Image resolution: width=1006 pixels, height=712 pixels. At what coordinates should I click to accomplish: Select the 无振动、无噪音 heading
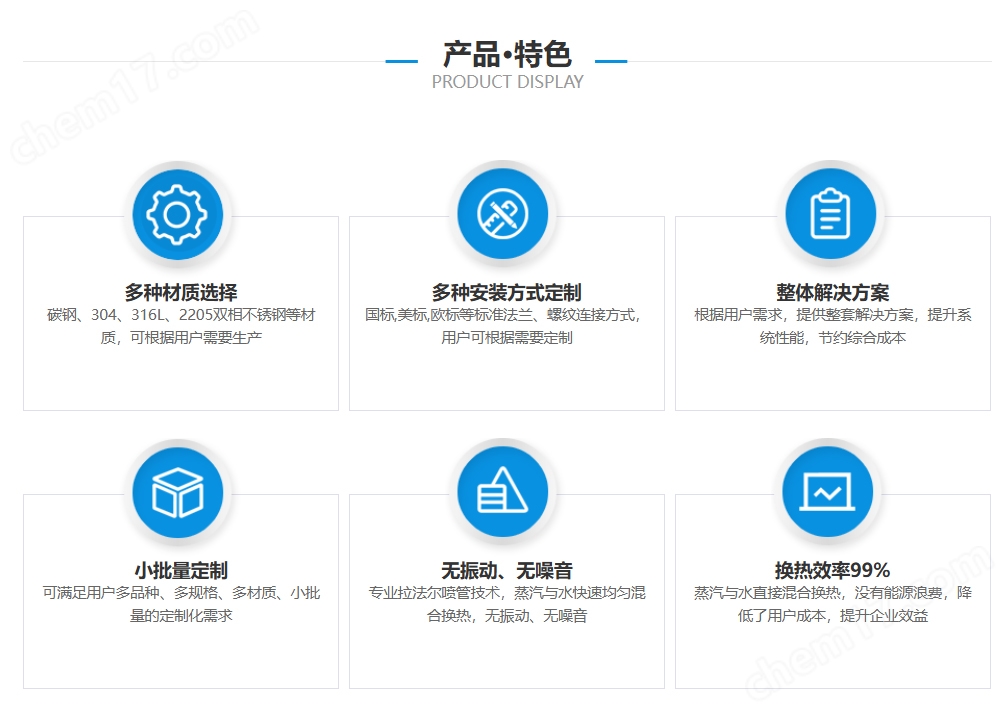507,570
